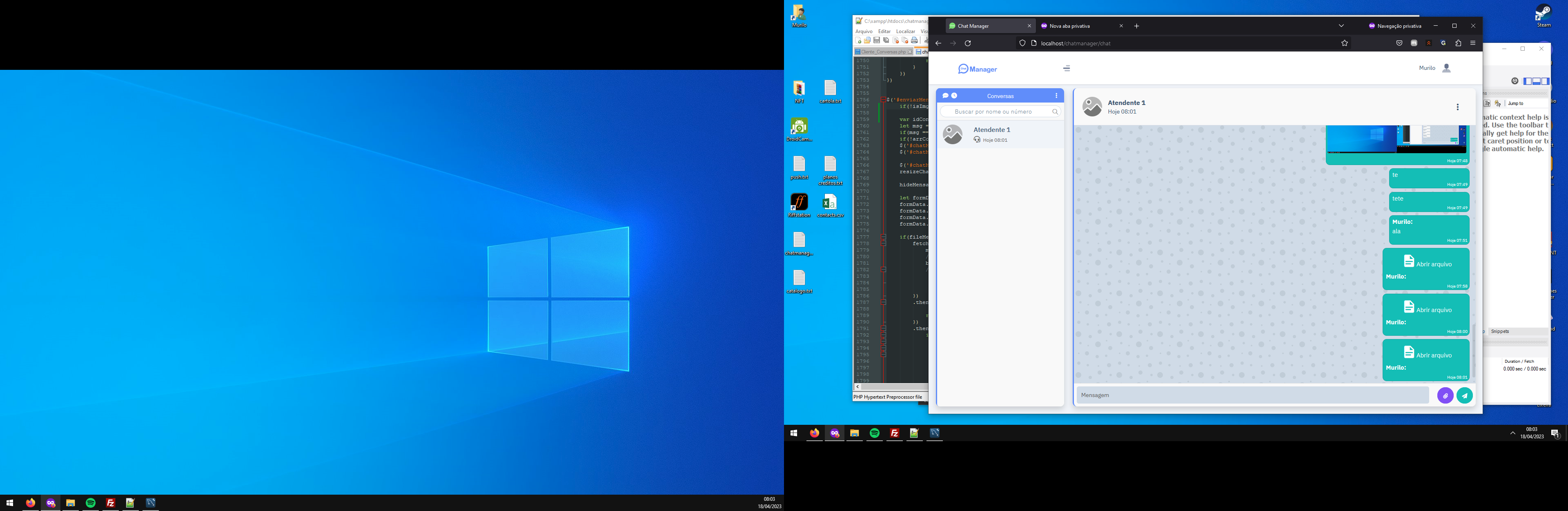Viewport: 1568px width, 511px height.
Task: Reload the current page
Action: pyautogui.click(x=968, y=43)
